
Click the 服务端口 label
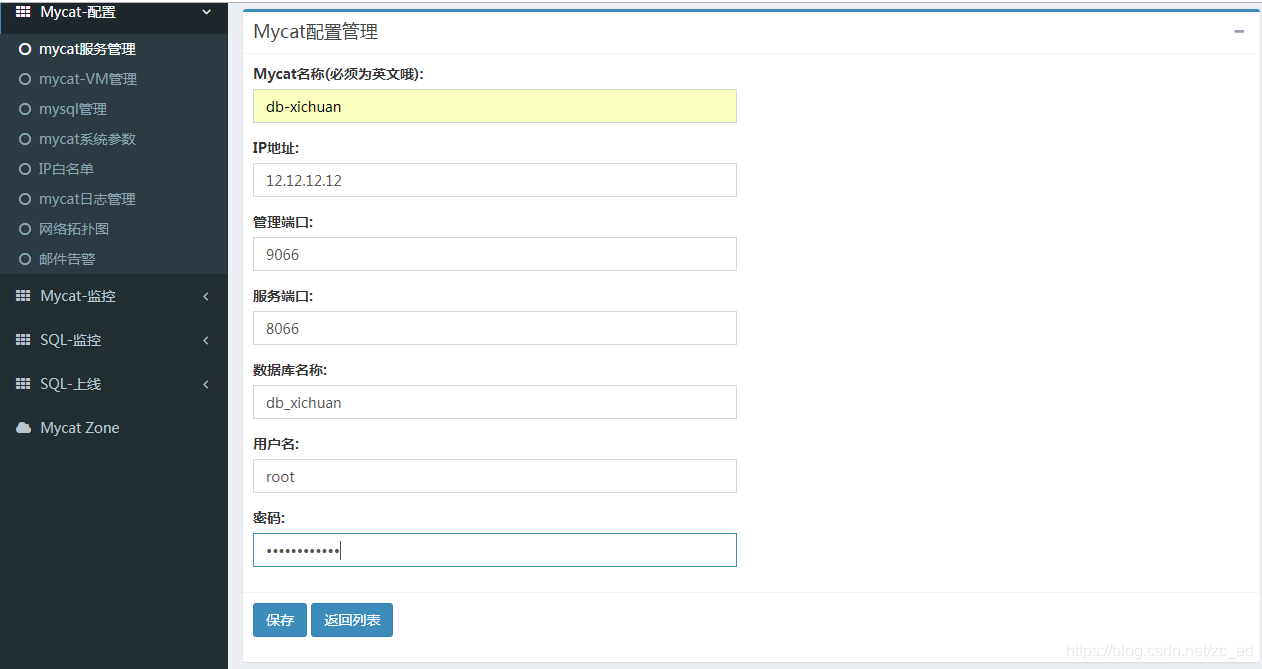coord(283,296)
